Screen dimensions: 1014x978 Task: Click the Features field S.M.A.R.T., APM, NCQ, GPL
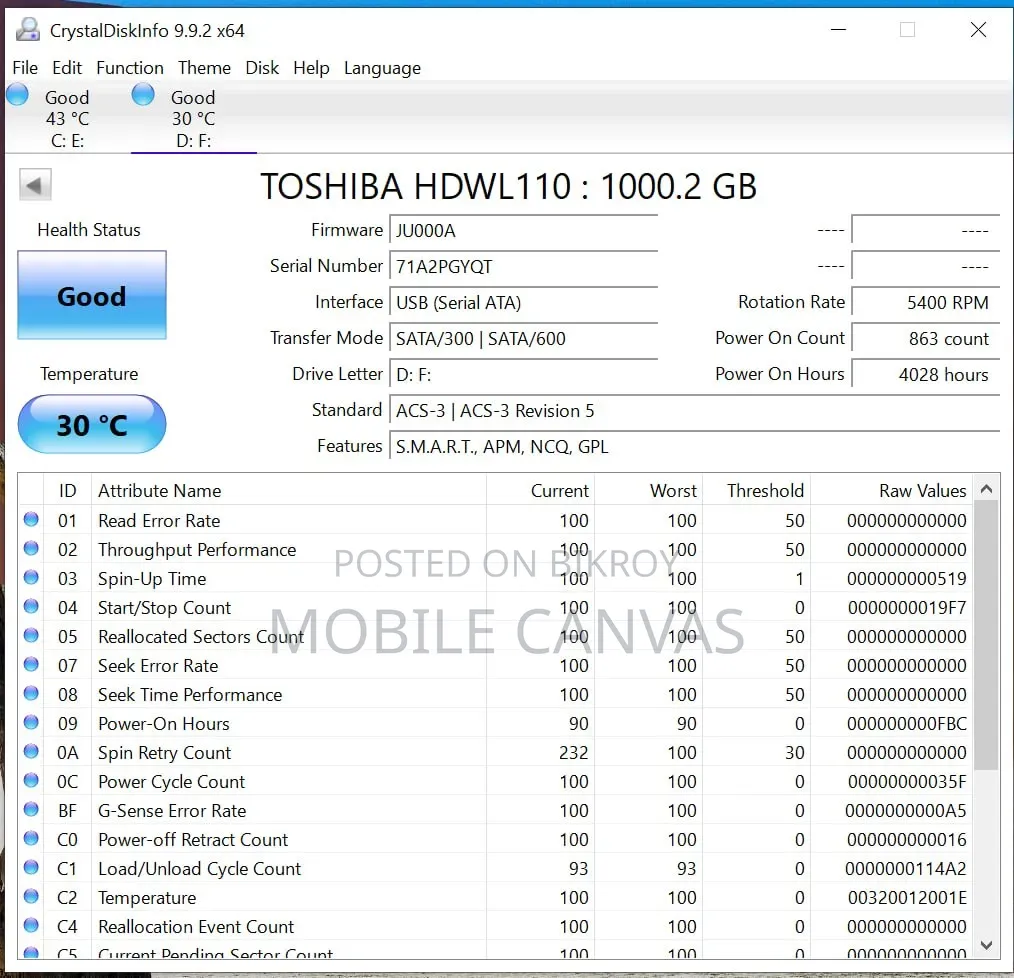[x=695, y=447]
